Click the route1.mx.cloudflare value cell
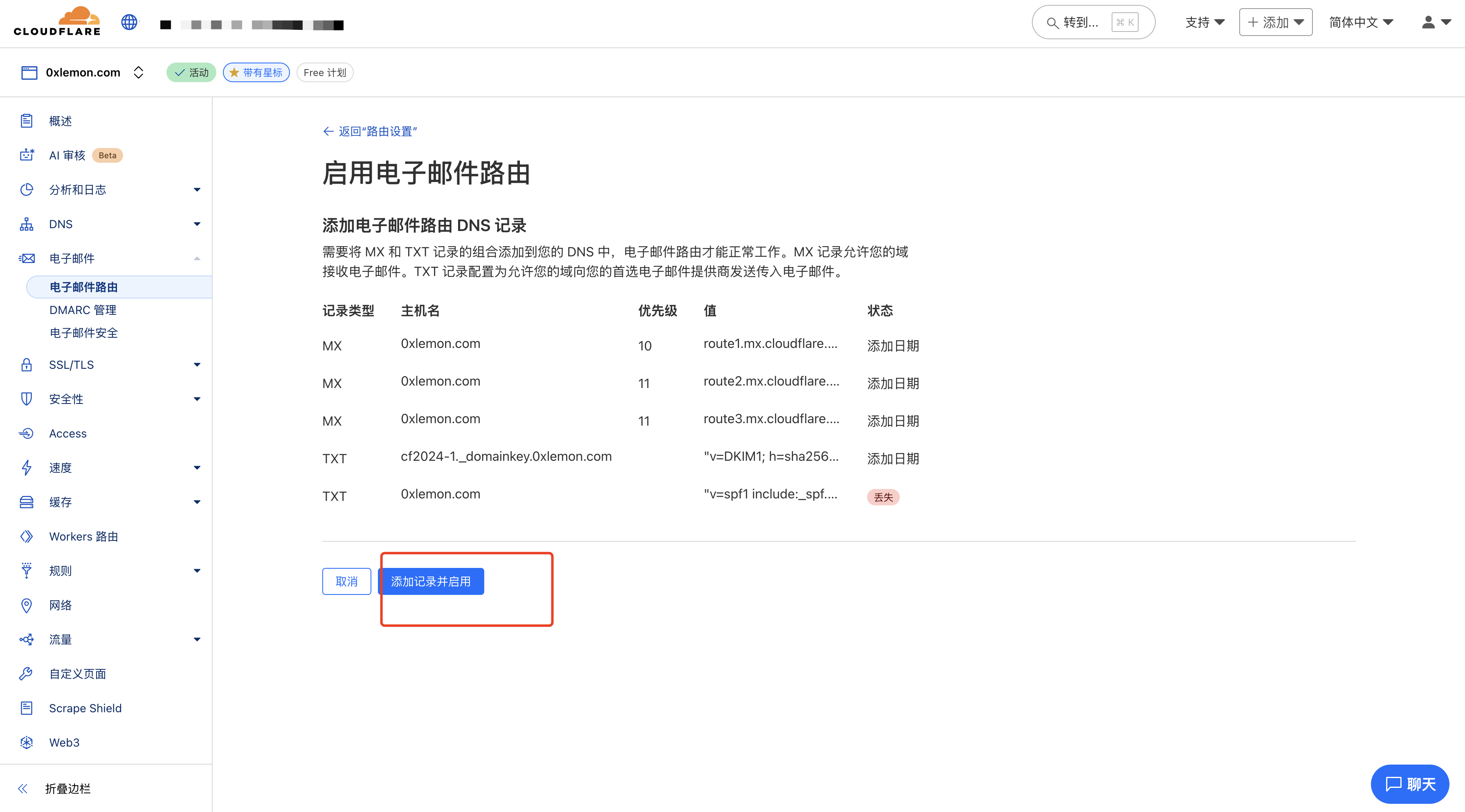The height and width of the screenshot is (812, 1465). click(770, 343)
